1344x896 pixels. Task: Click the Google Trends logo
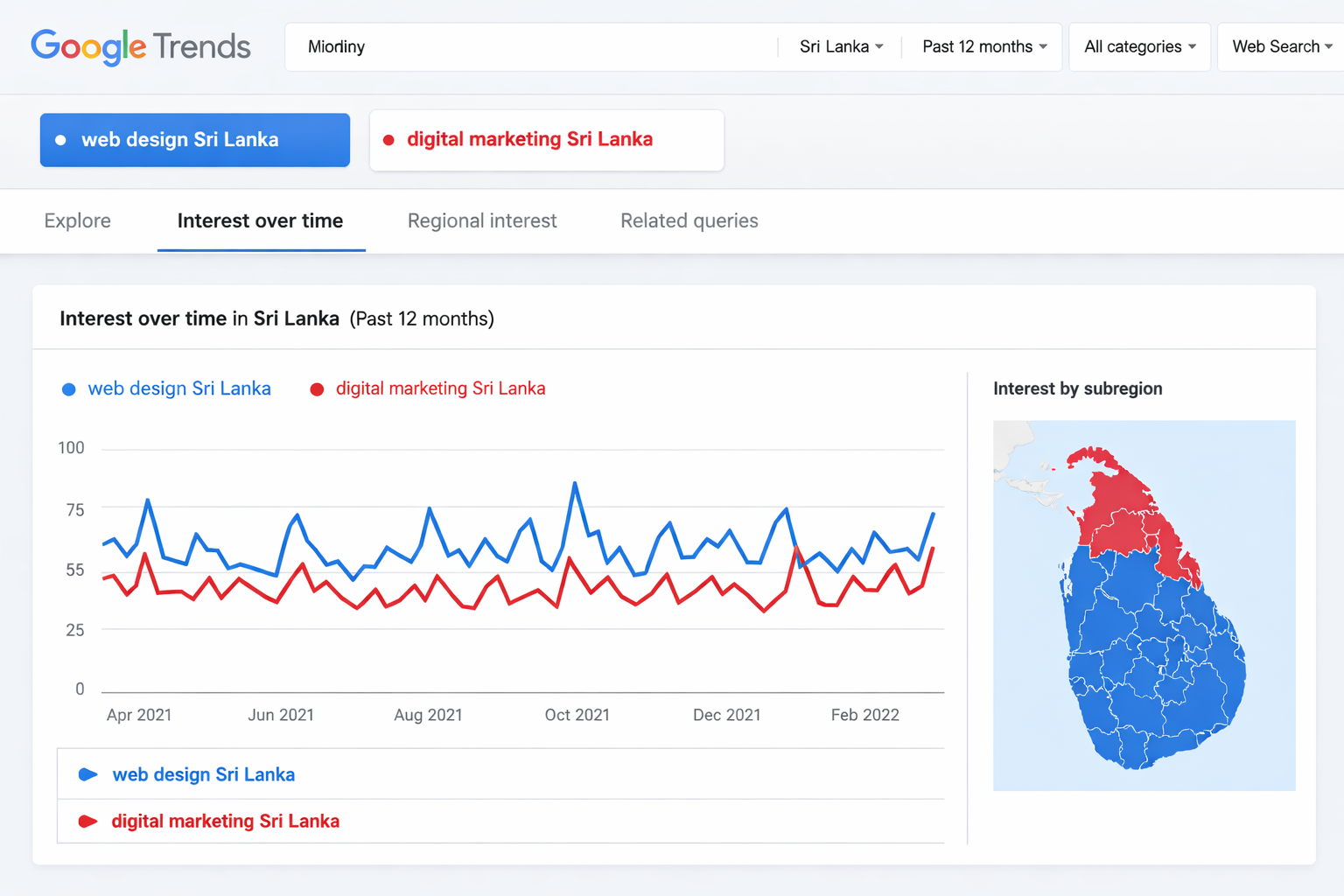[141, 46]
